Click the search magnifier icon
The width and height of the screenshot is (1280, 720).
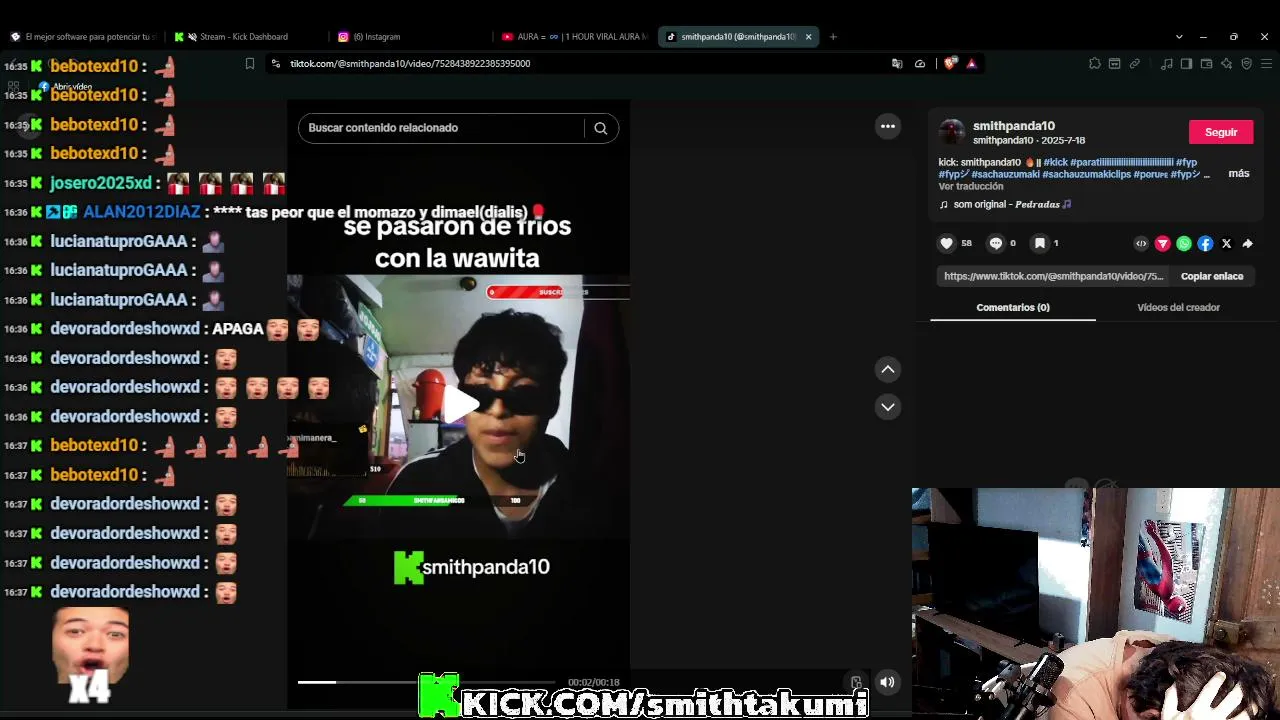[600, 128]
